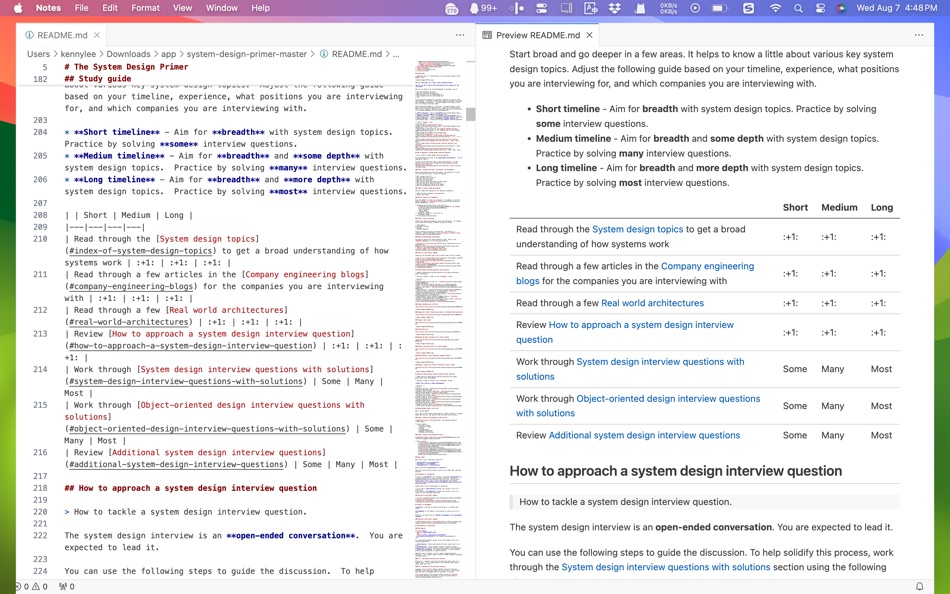Screen dimensions: 950x594
Task: Open Real world architectures link in preview
Action: (653, 303)
